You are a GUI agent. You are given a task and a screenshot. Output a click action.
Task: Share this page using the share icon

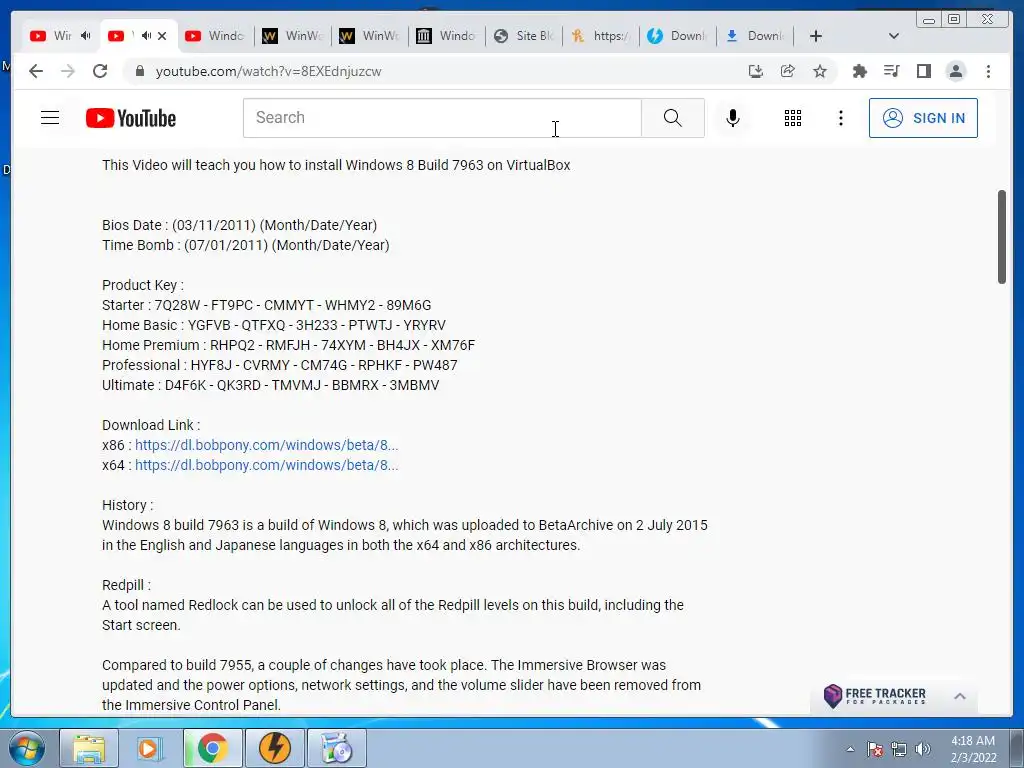[788, 71]
